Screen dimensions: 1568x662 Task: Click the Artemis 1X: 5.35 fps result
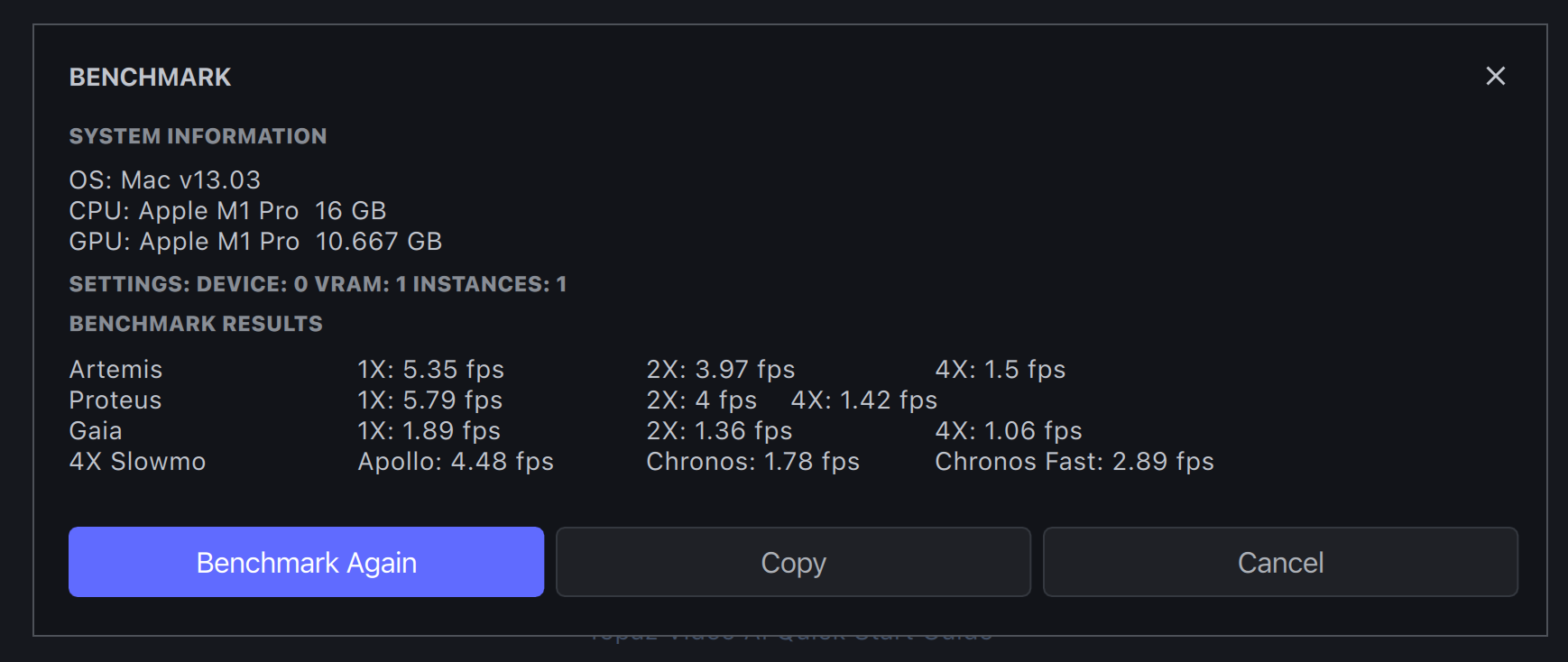(430, 370)
